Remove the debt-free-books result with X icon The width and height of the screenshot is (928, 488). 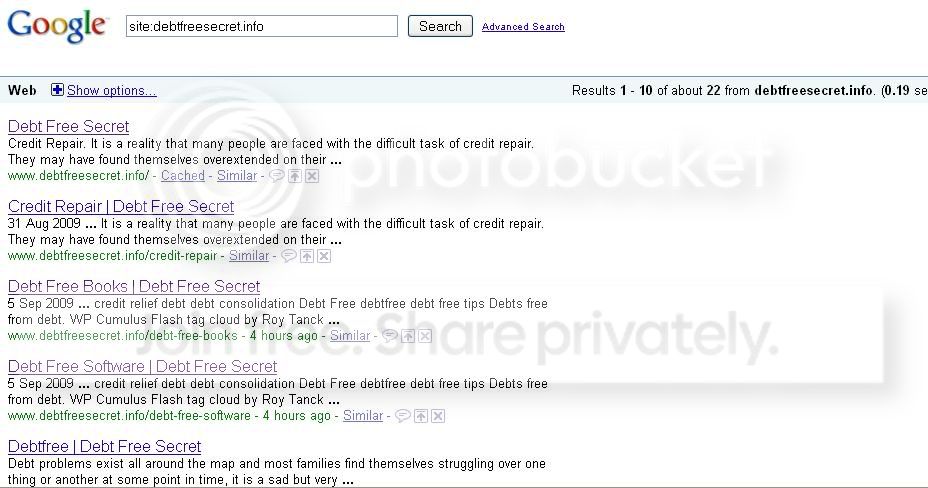coord(425,335)
